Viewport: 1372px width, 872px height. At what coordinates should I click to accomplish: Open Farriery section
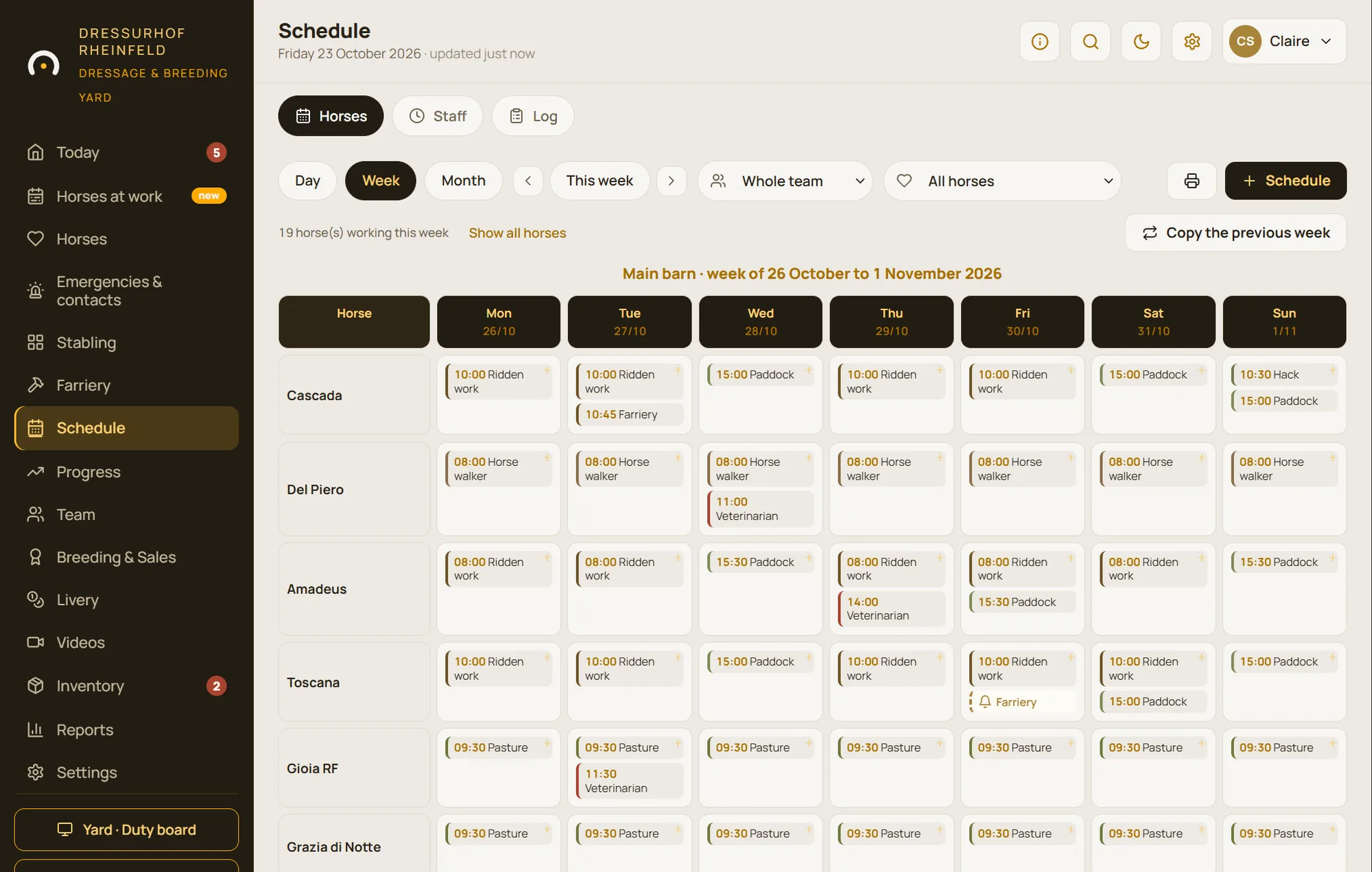tap(127, 385)
